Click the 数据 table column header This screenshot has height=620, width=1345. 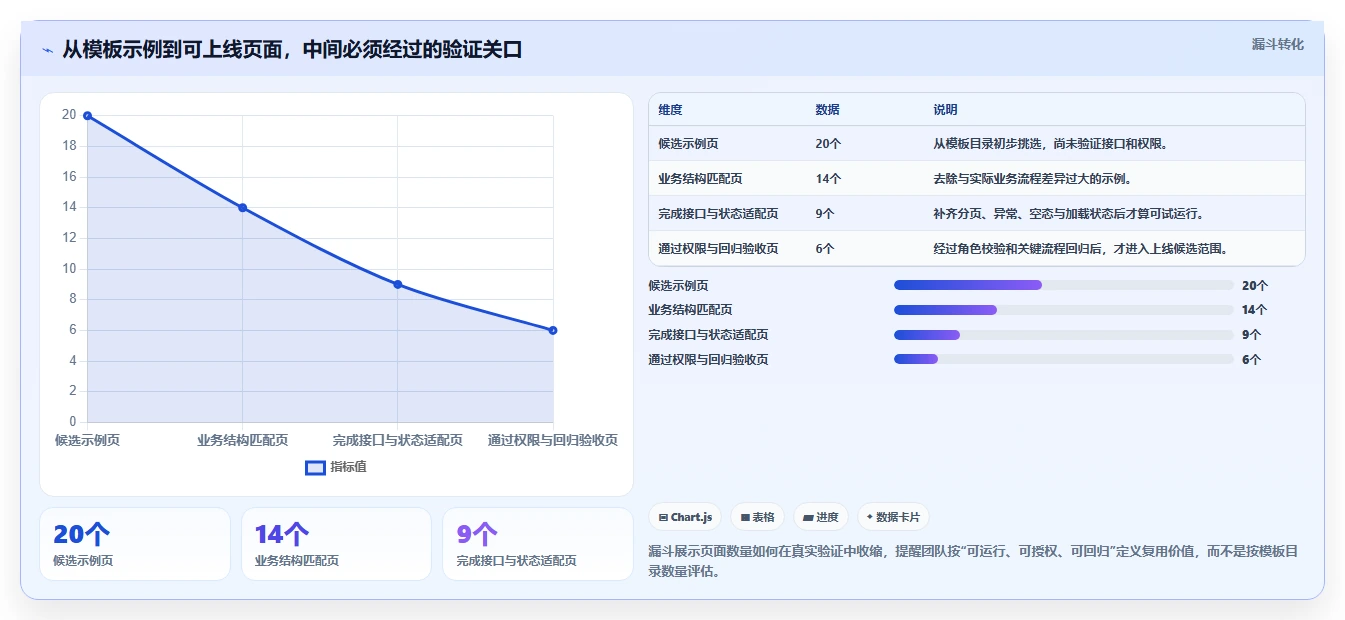[x=827, y=110]
